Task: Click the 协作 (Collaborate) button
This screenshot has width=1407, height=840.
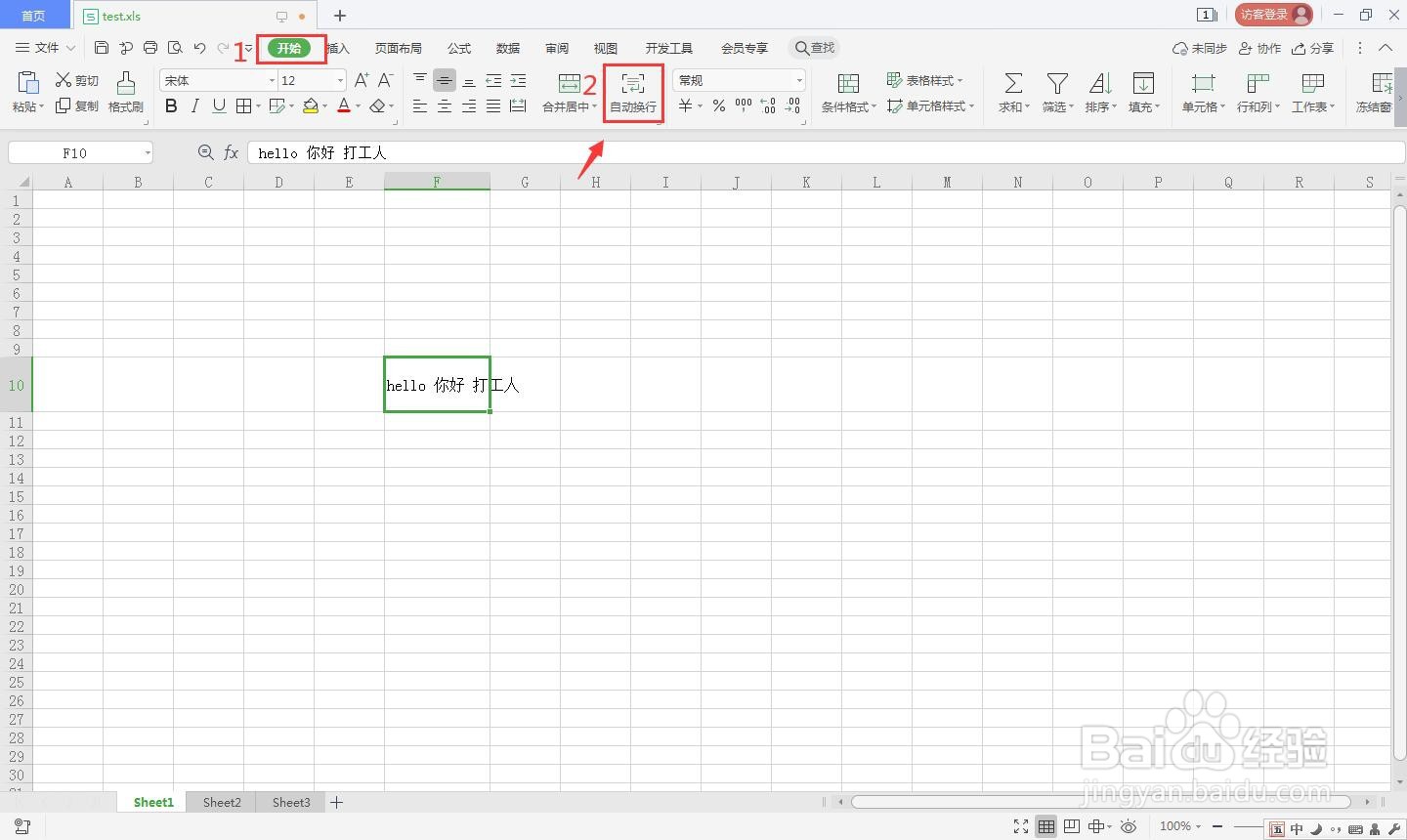Action: (x=1259, y=48)
